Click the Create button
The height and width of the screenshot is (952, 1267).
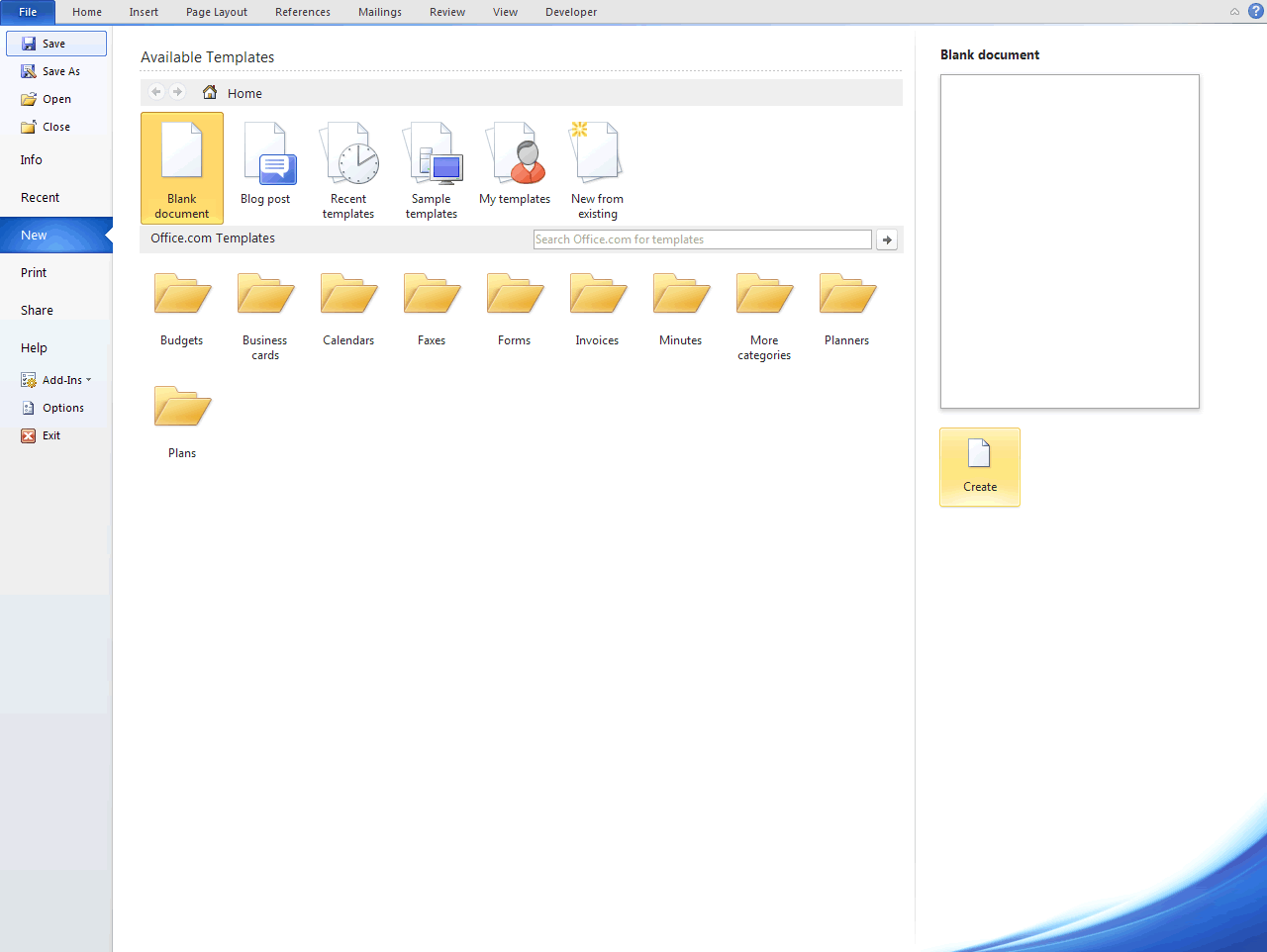pyautogui.click(x=980, y=466)
